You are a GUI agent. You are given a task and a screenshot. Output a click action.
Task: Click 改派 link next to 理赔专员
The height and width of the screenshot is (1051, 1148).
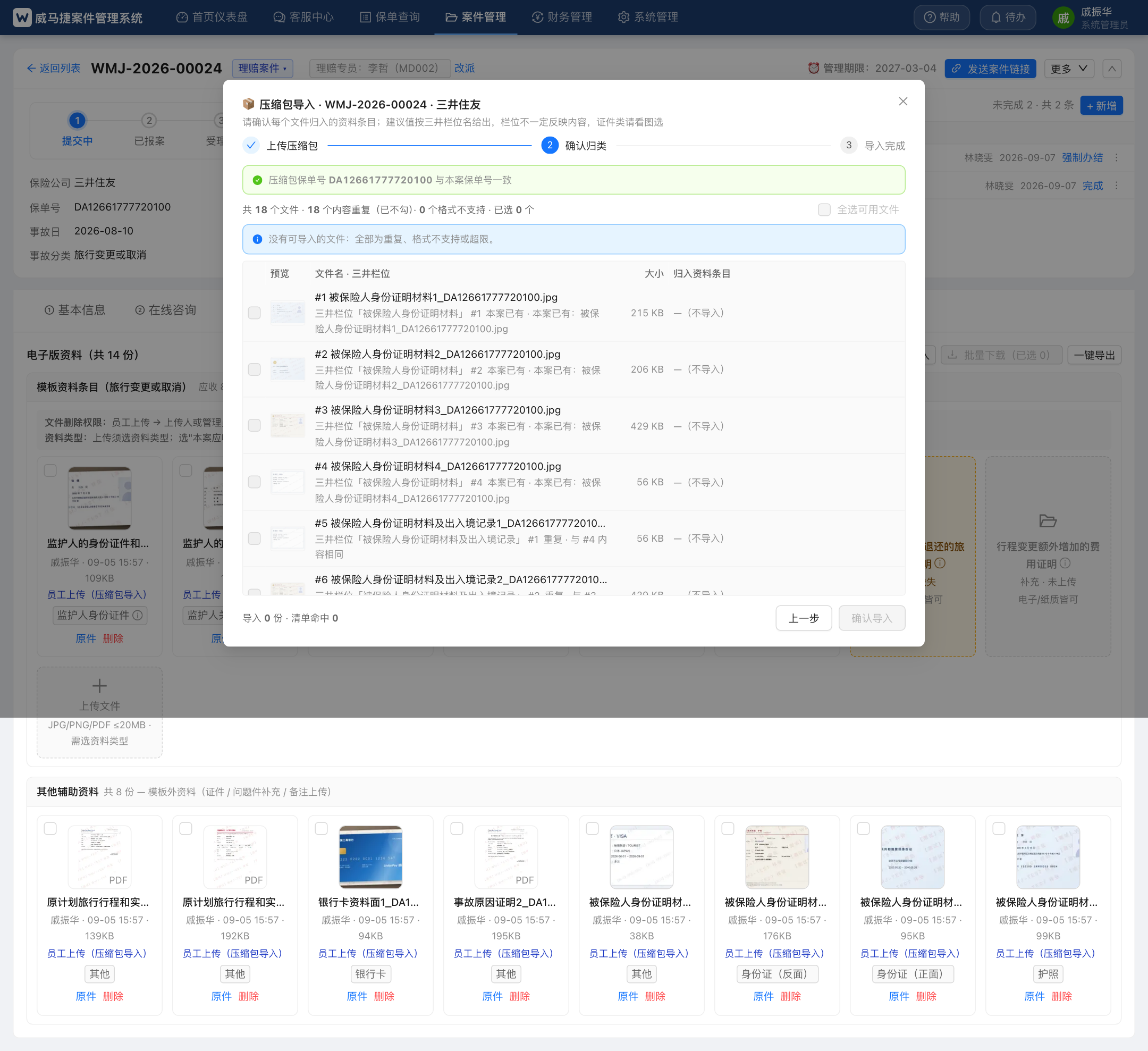tap(465, 69)
